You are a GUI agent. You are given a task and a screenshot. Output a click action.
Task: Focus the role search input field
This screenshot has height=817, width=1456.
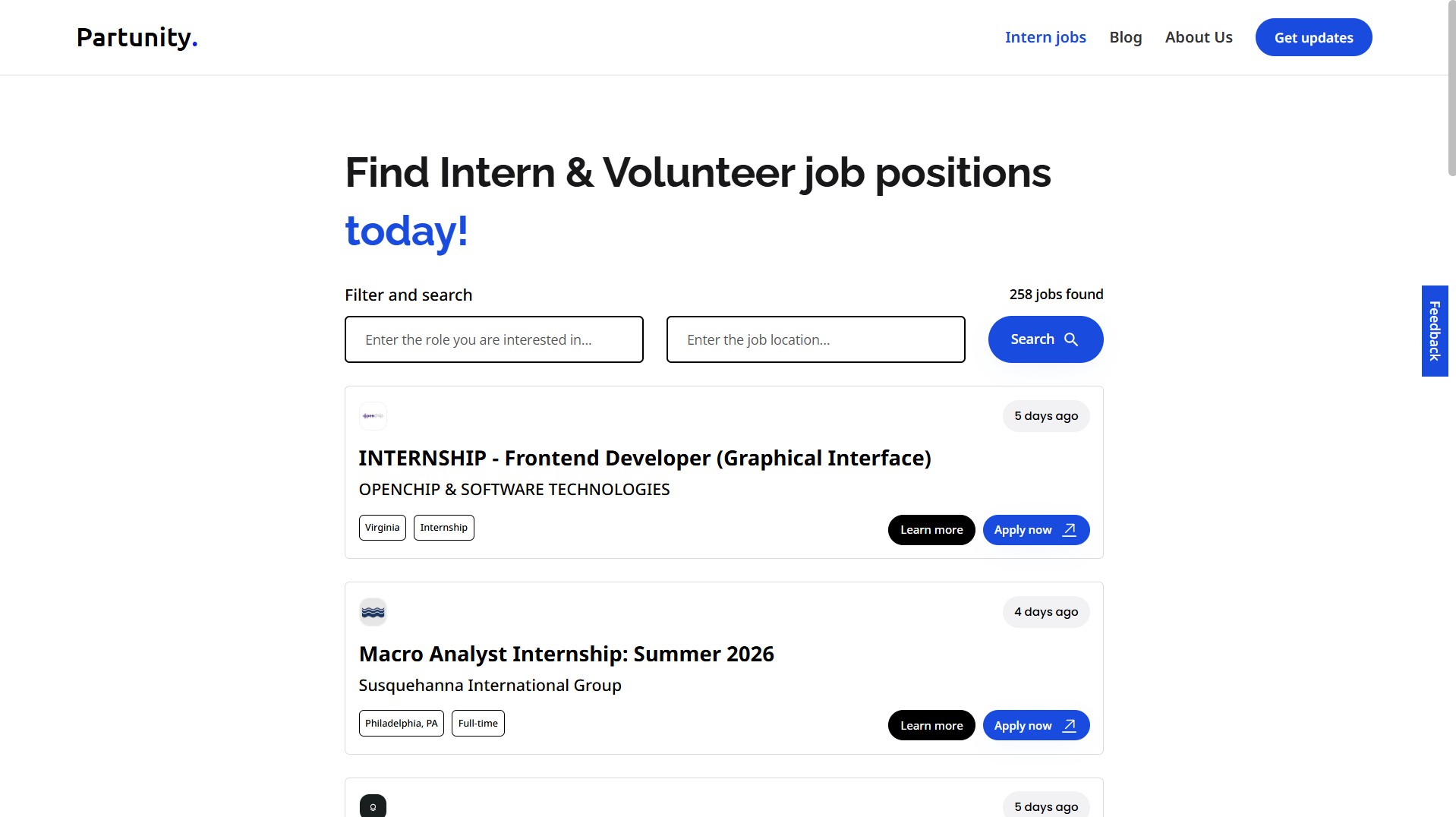click(x=493, y=339)
